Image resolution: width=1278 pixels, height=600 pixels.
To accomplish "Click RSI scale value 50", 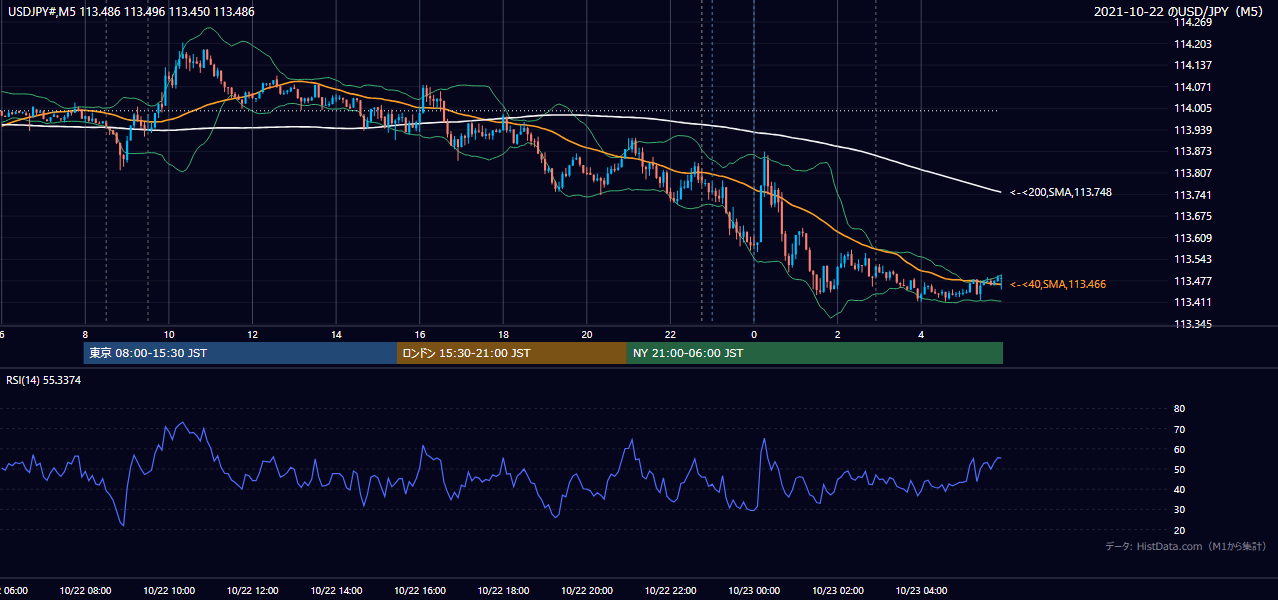I will [x=1179, y=469].
